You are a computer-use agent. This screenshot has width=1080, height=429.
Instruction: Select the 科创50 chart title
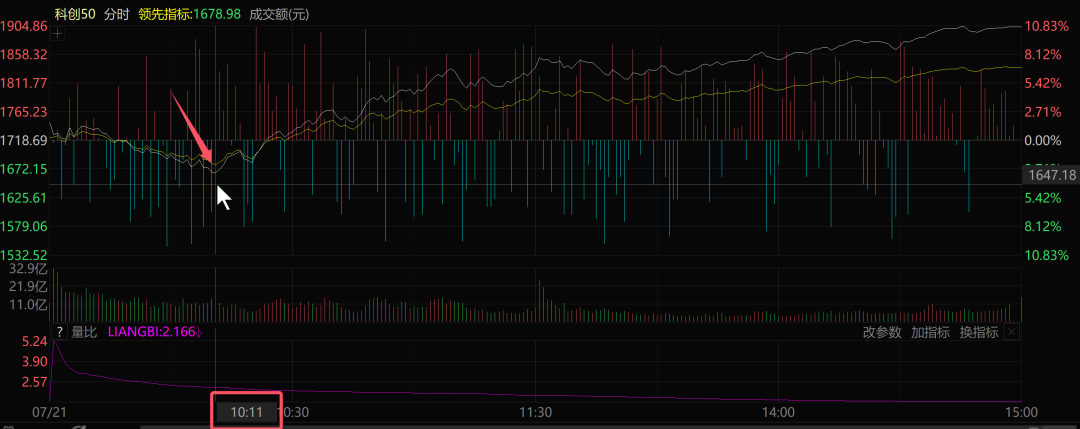(75, 14)
